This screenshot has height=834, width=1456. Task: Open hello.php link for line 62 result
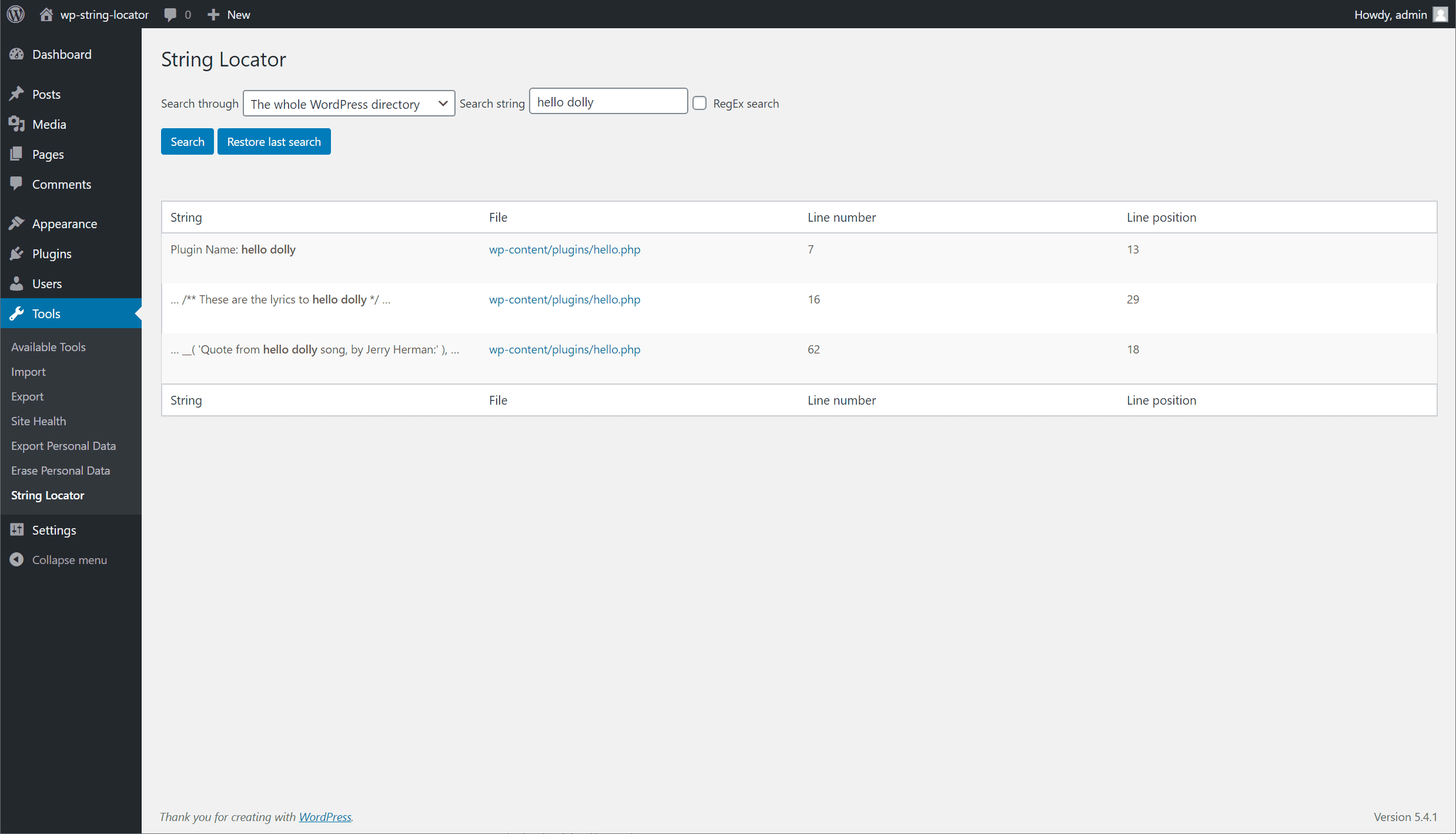[x=564, y=349]
